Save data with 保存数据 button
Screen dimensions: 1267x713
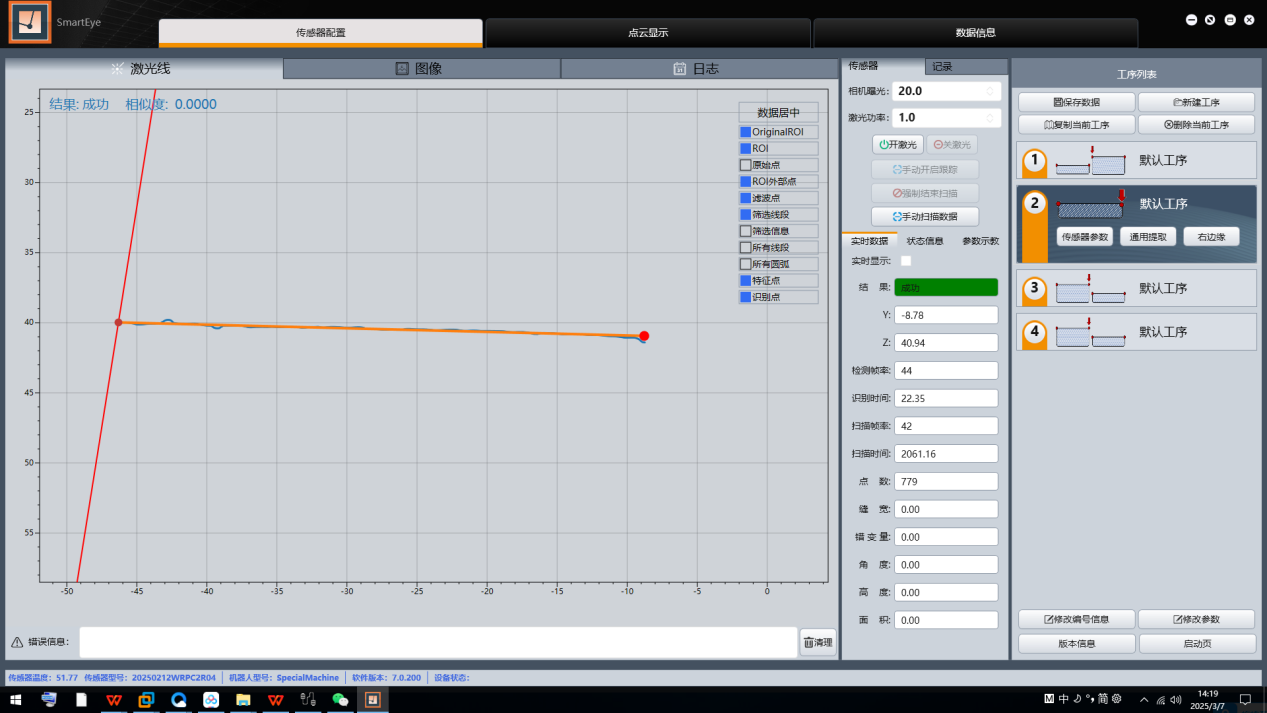1076,102
